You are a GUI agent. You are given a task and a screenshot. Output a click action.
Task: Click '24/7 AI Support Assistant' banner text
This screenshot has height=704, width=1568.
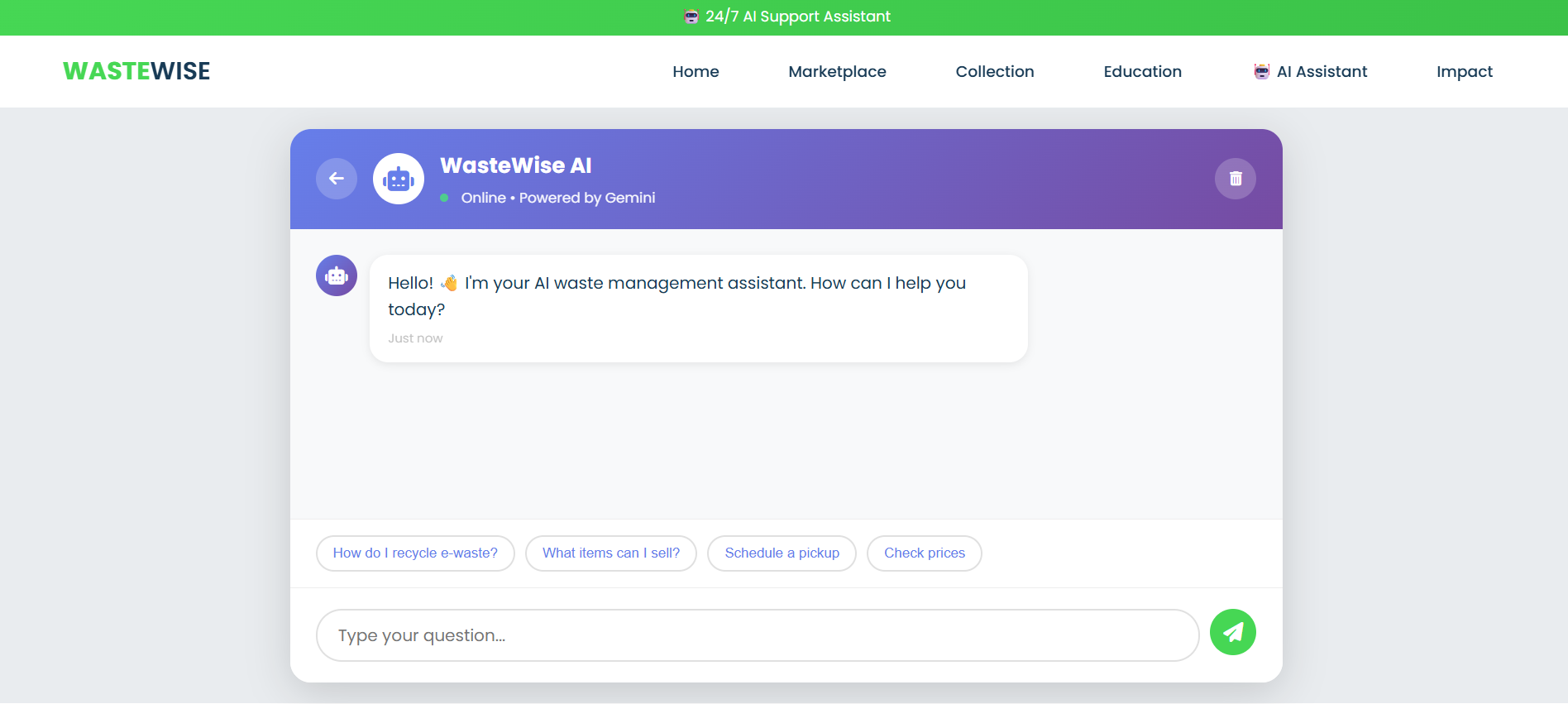[798, 17]
